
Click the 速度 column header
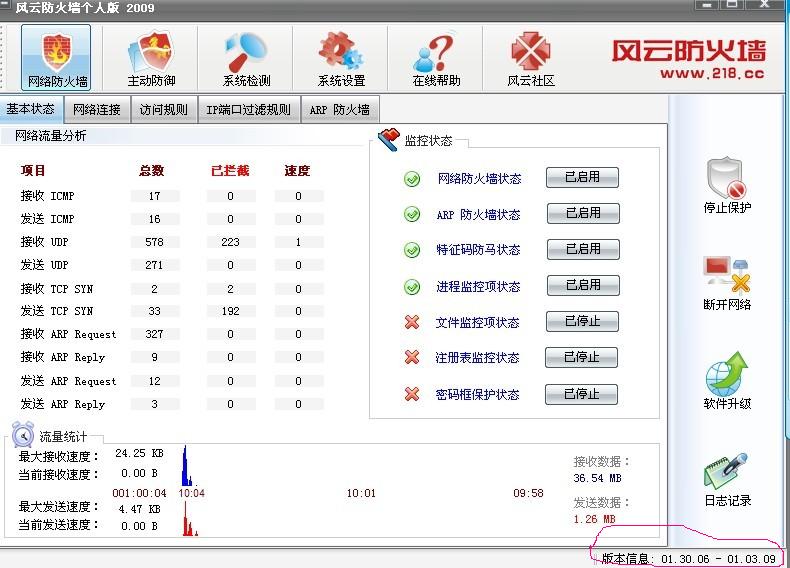(297, 171)
